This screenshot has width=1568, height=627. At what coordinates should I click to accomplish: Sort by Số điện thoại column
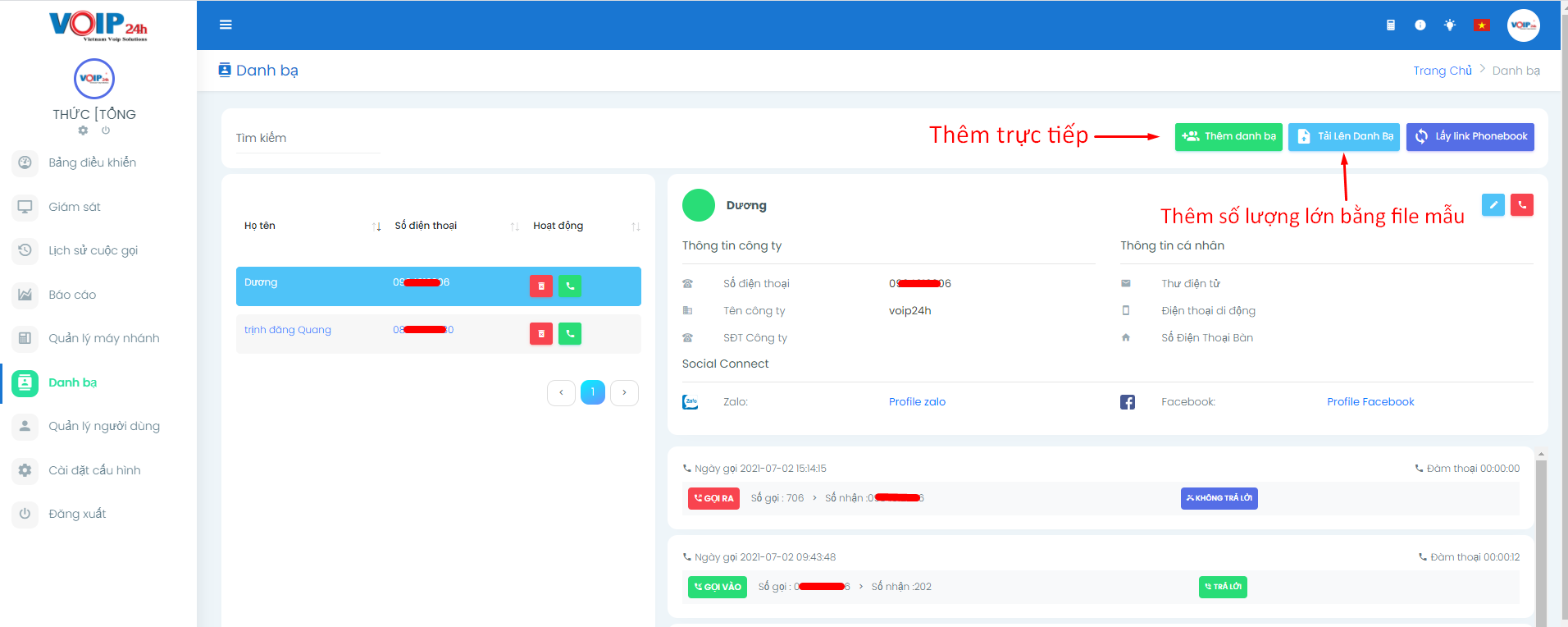514,227
